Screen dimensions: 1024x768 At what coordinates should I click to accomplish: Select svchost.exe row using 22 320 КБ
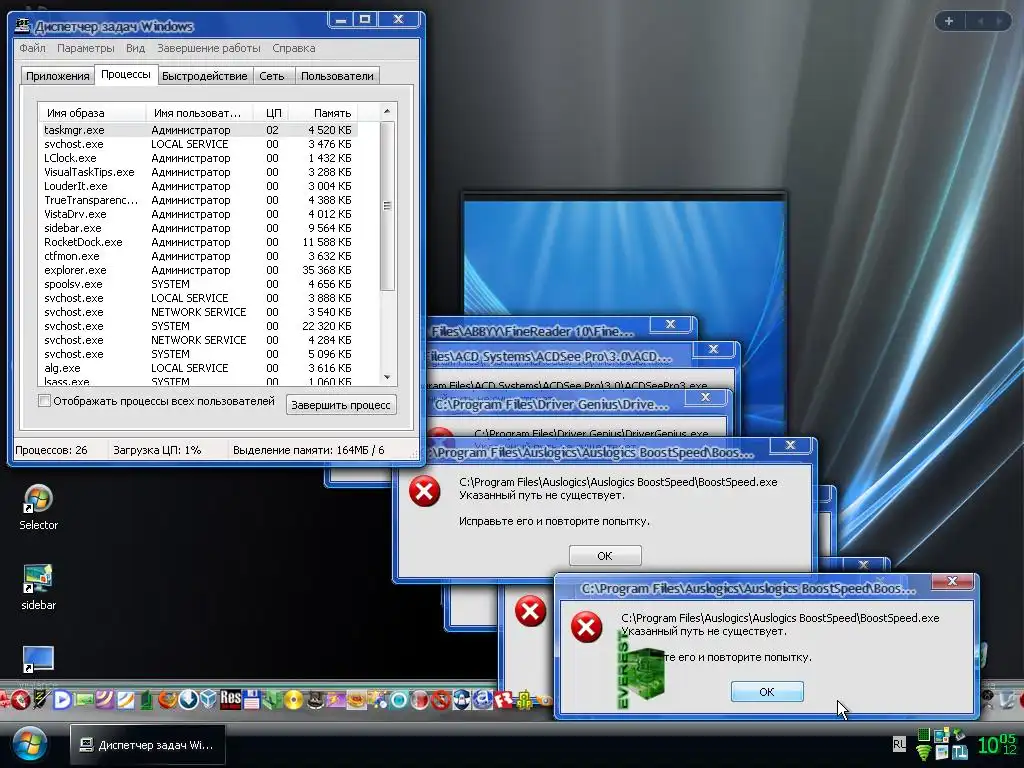(x=199, y=326)
